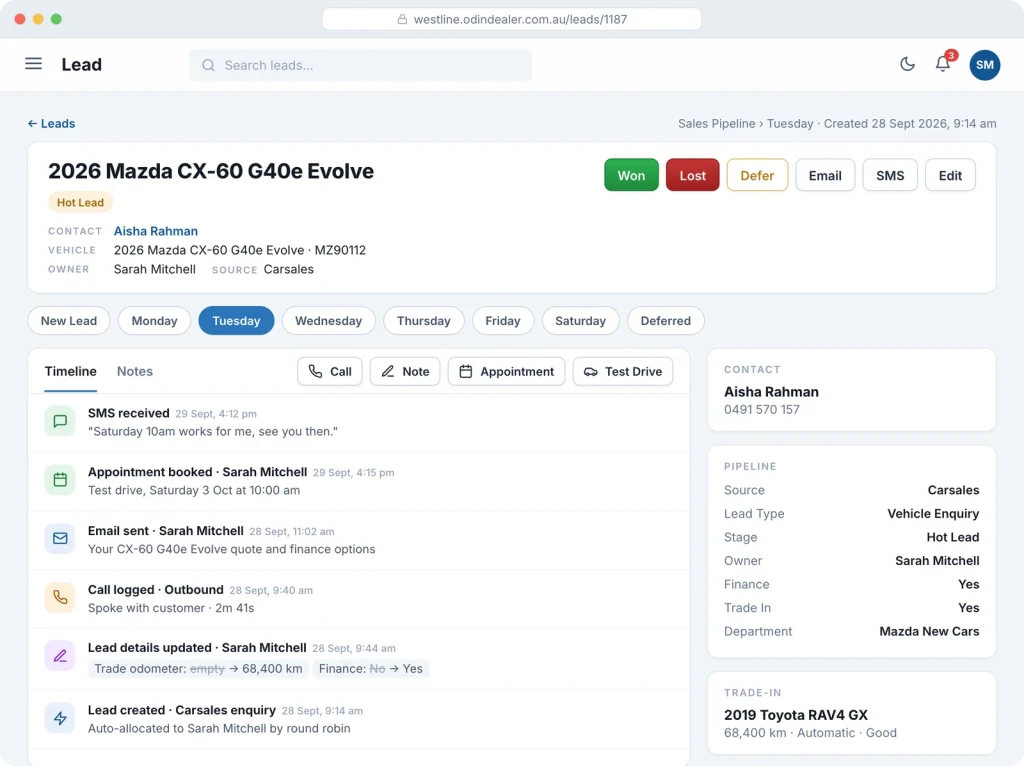1024x766 pixels.
Task: Click Appointment booked calendar icon
Action: 60,480
